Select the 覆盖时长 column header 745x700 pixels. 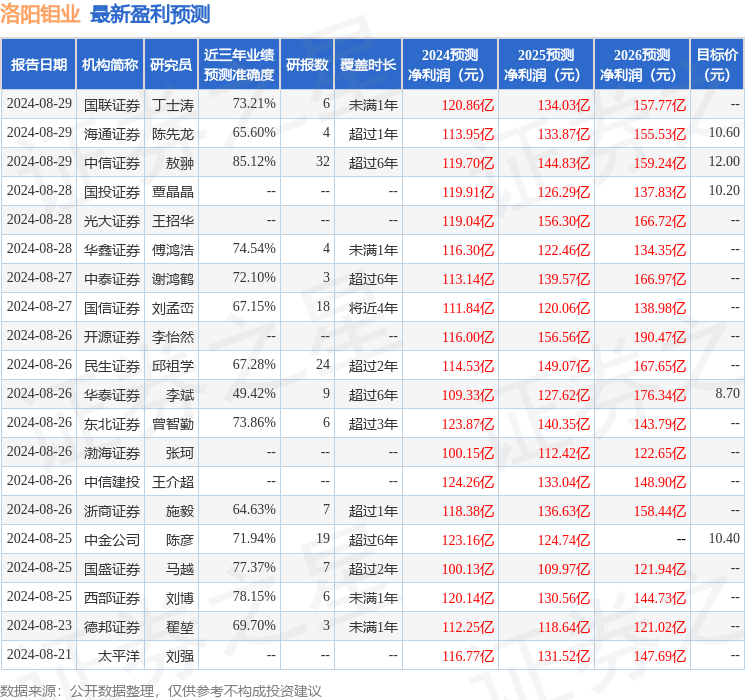pyautogui.click(x=368, y=65)
